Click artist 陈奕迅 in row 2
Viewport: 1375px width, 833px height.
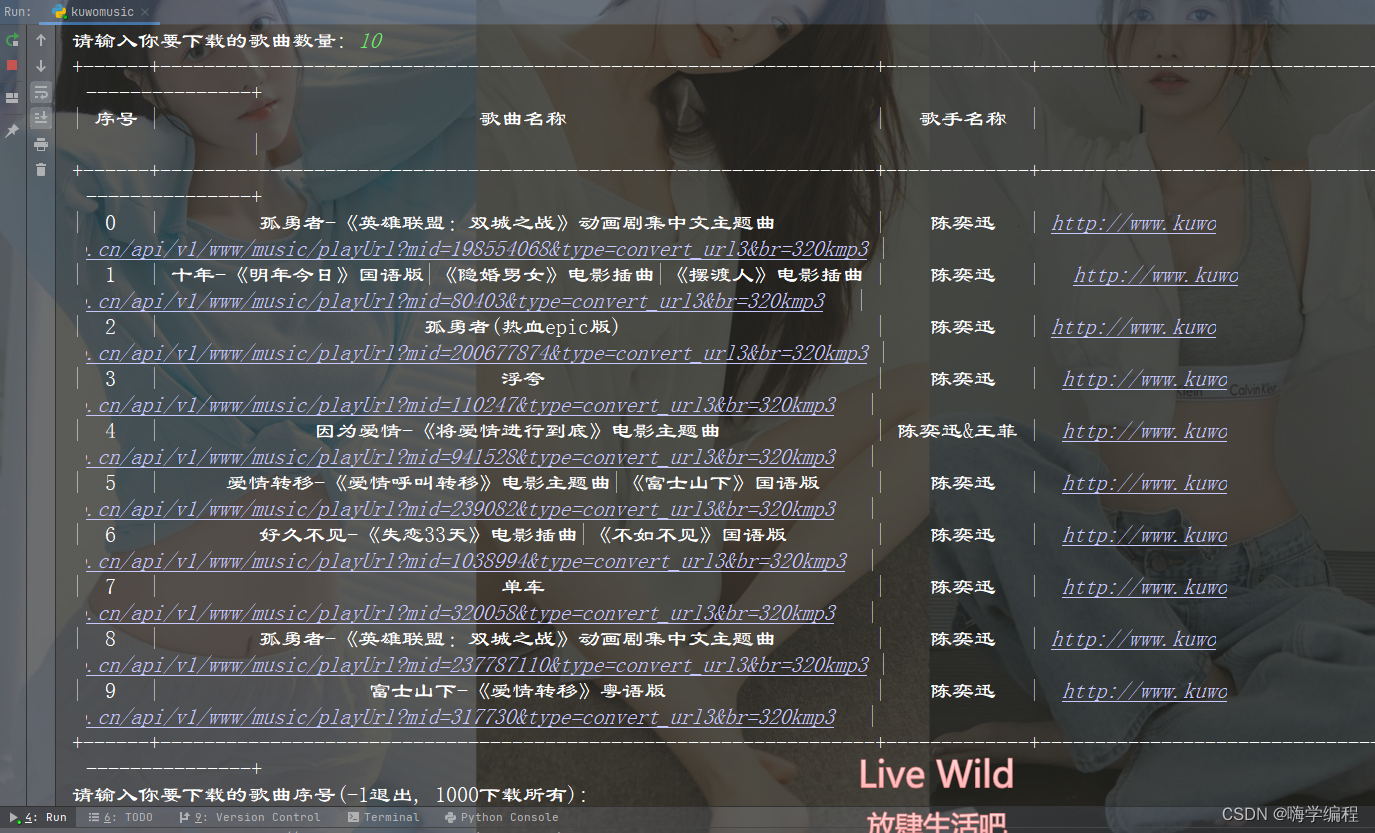pyautogui.click(x=963, y=327)
